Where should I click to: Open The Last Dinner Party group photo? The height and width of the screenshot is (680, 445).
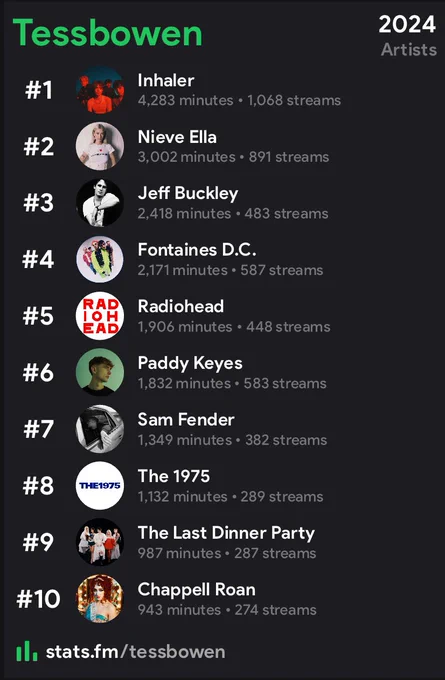100,542
